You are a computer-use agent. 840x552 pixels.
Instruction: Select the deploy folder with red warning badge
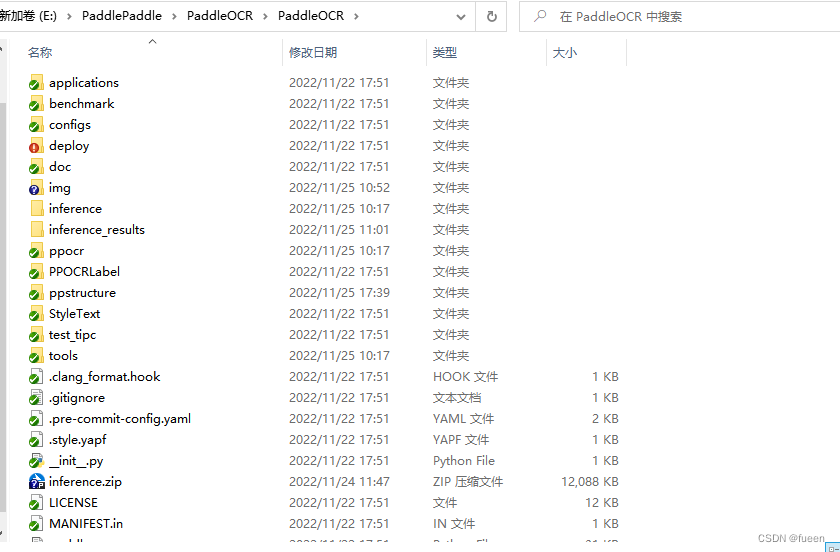tap(36, 146)
